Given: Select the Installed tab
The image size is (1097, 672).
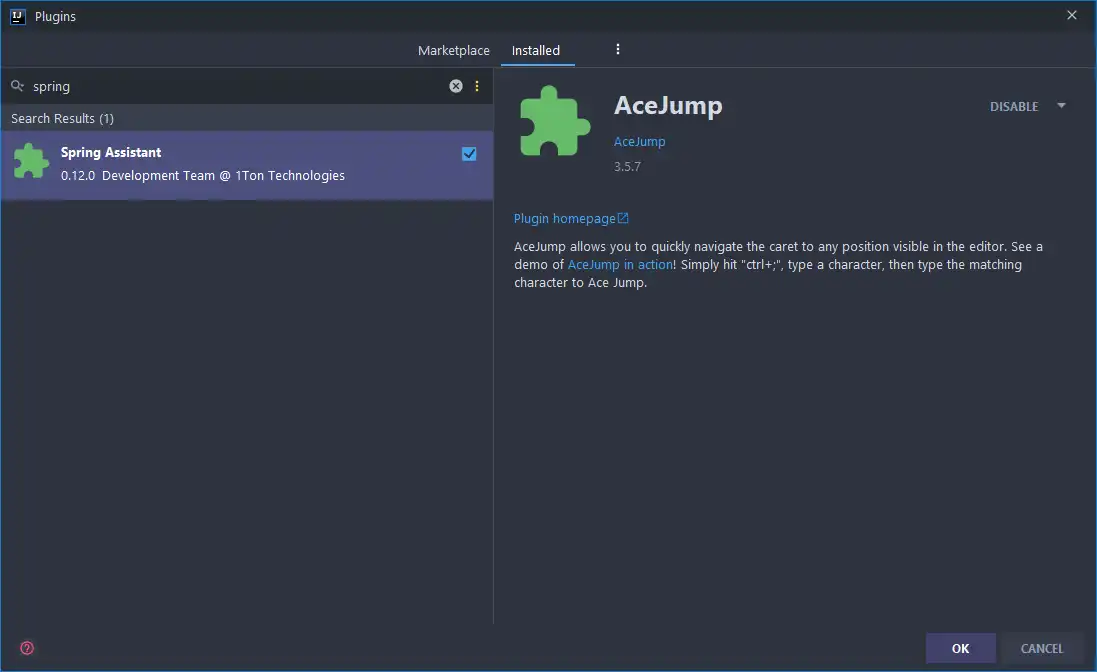Looking at the screenshot, I should (x=536, y=50).
